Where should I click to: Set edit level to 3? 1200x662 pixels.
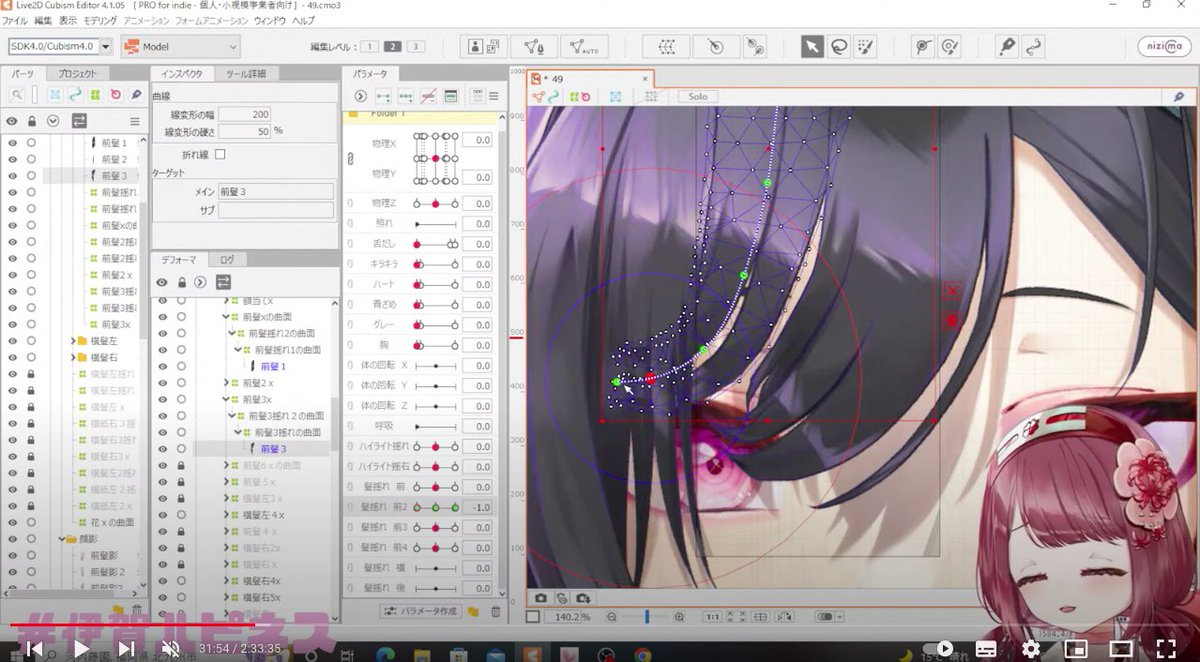tap(416, 46)
